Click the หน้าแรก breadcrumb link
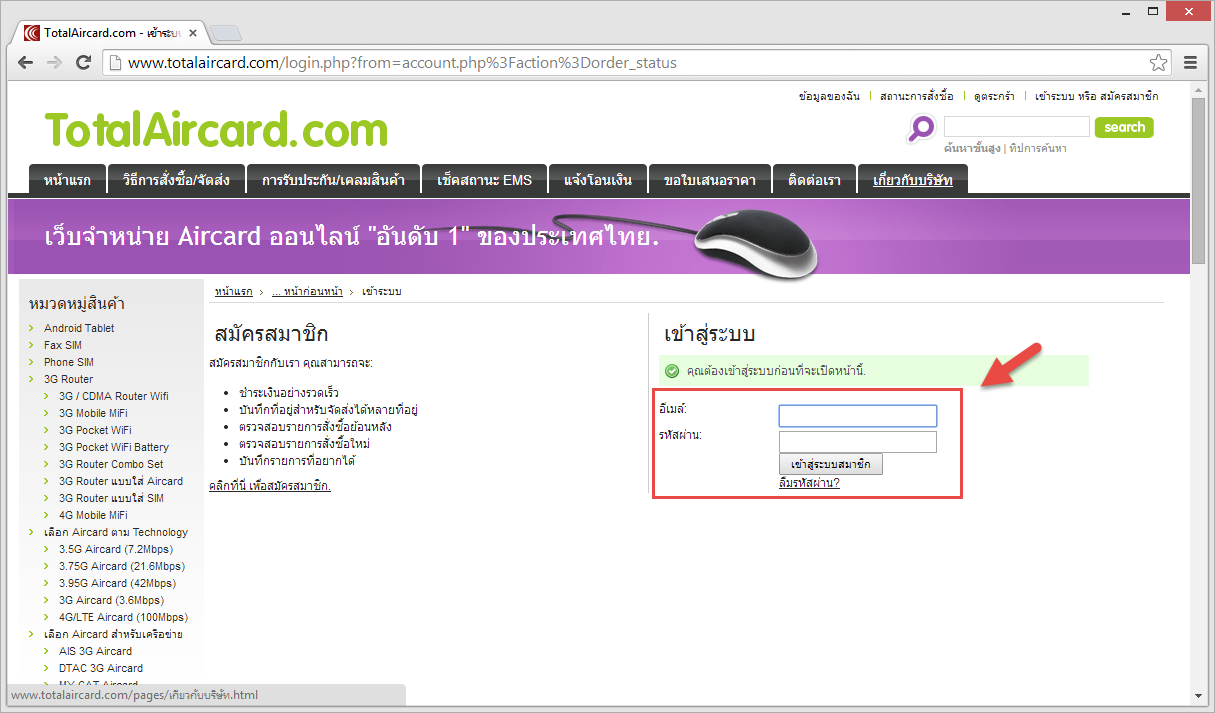 click(233, 291)
